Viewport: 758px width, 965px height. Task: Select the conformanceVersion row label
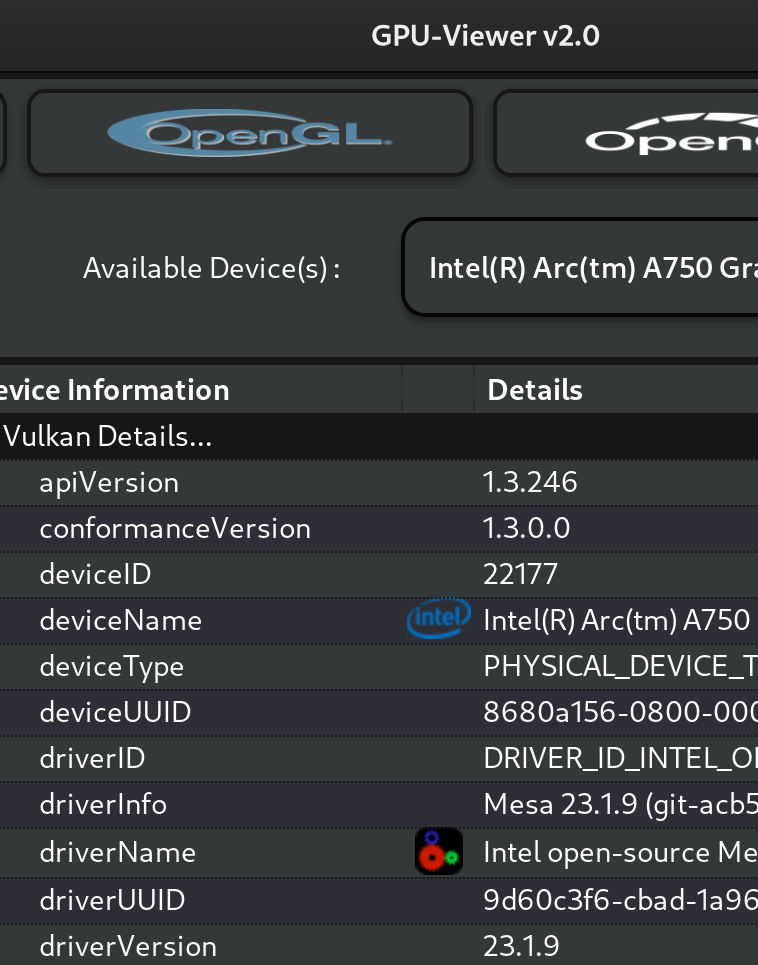coord(175,529)
